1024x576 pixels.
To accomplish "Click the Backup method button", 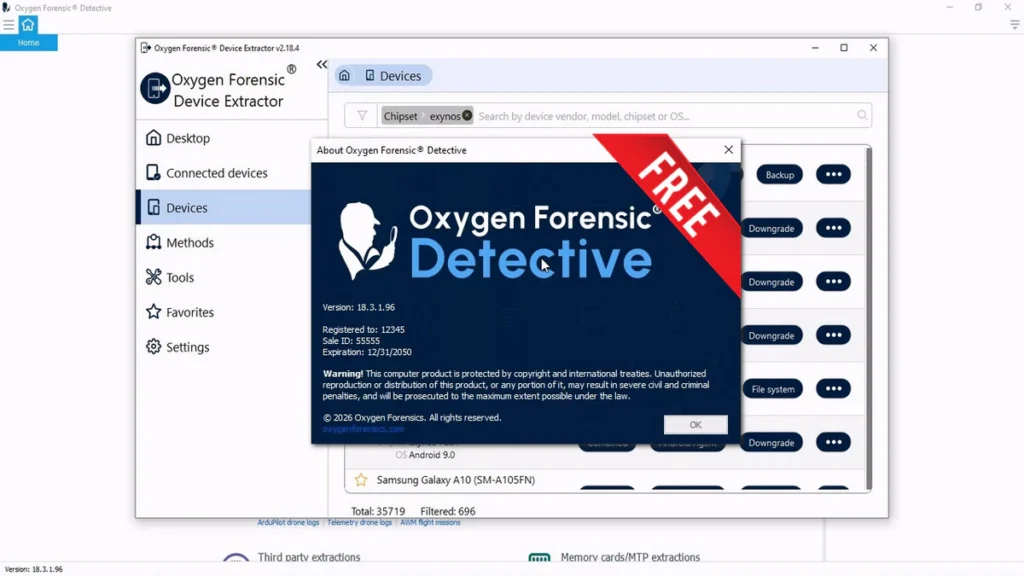I will [x=780, y=175].
